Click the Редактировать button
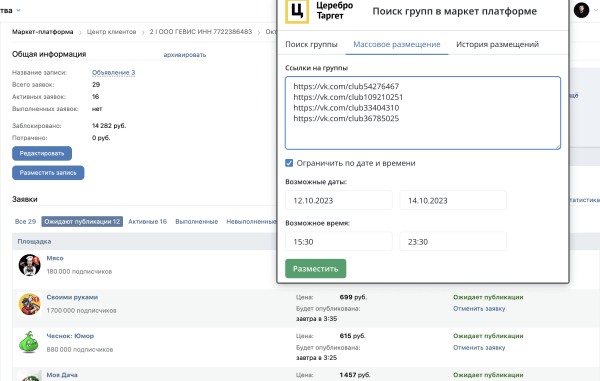Image resolution: width=600 pixels, height=381 pixels. pyautogui.click(x=42, y=153)
